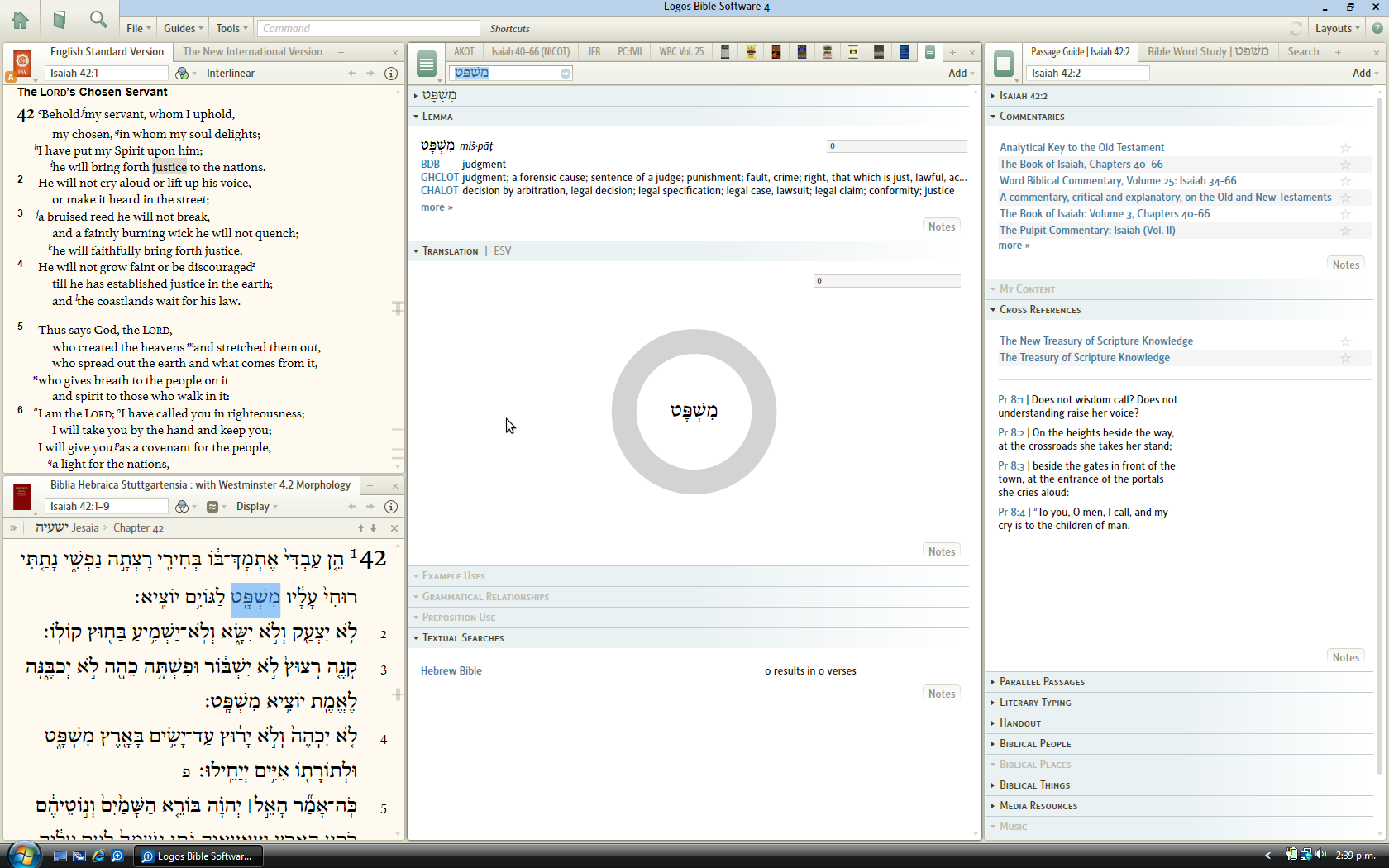This screenshot has width=1389, height=868.
Task: Star the commentary, critical and explanatory entry
Action: (1345, 198)
